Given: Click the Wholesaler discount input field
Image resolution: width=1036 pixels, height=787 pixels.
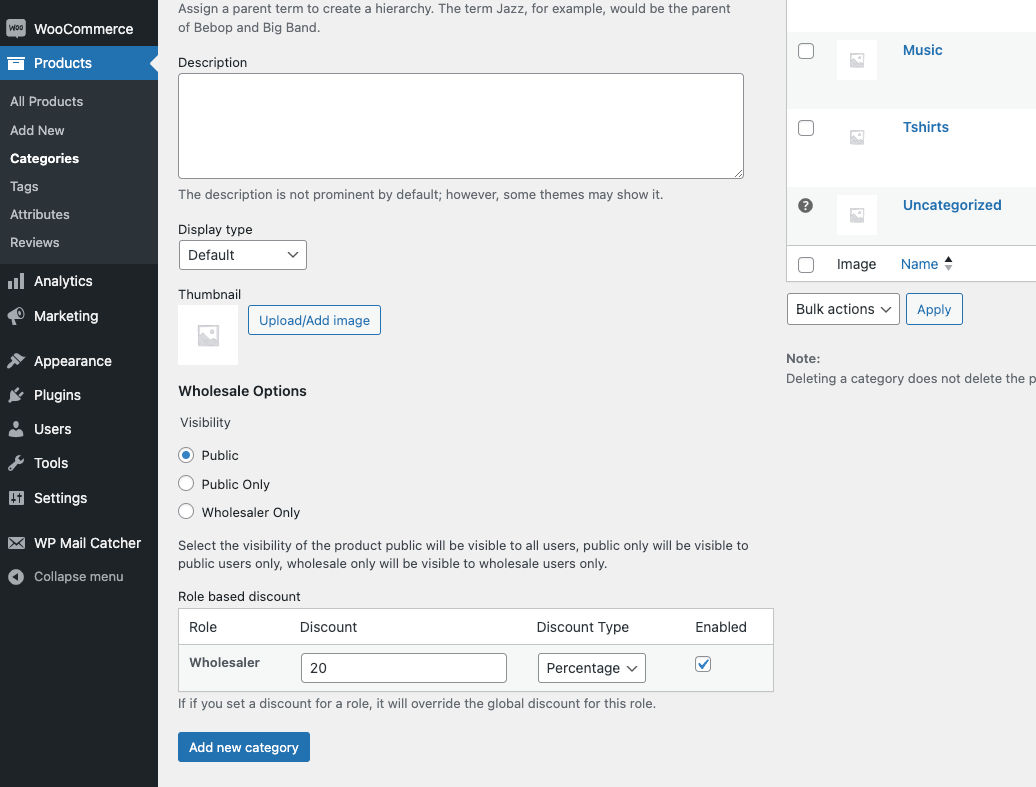Looking at the screenshot, I should point(404,668).
